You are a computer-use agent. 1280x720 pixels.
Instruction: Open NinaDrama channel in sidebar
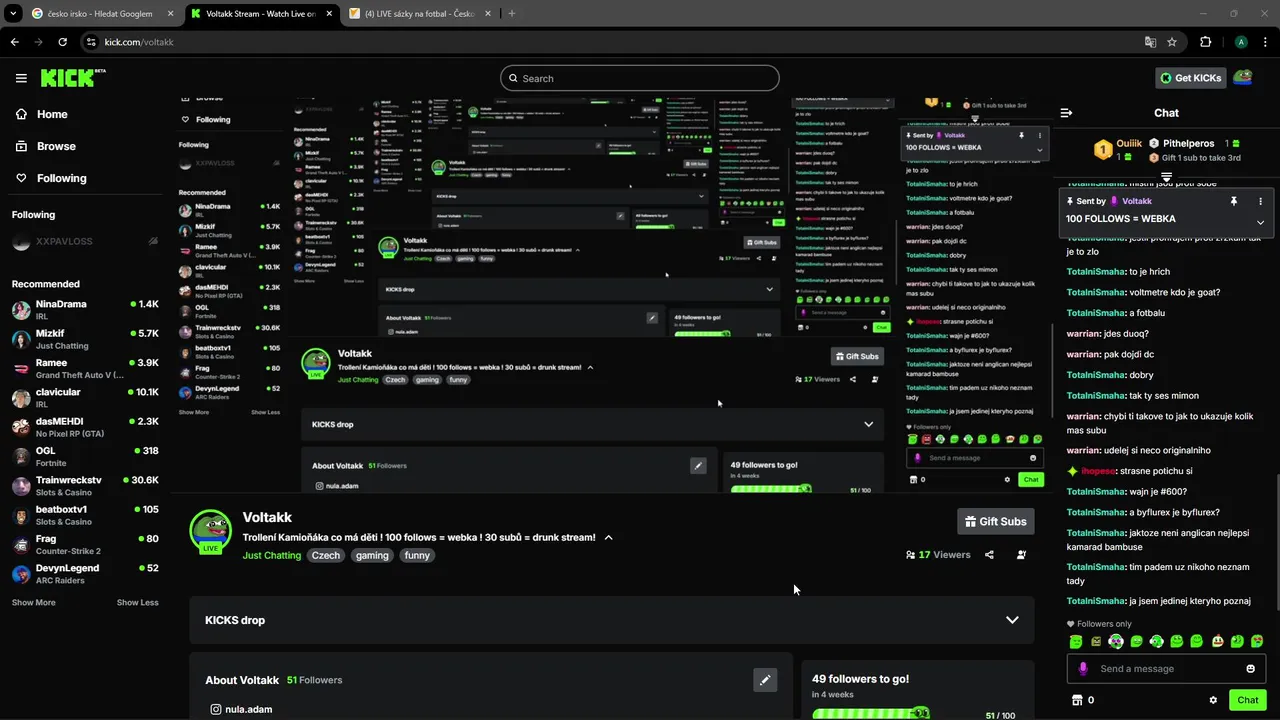(85, 309)
